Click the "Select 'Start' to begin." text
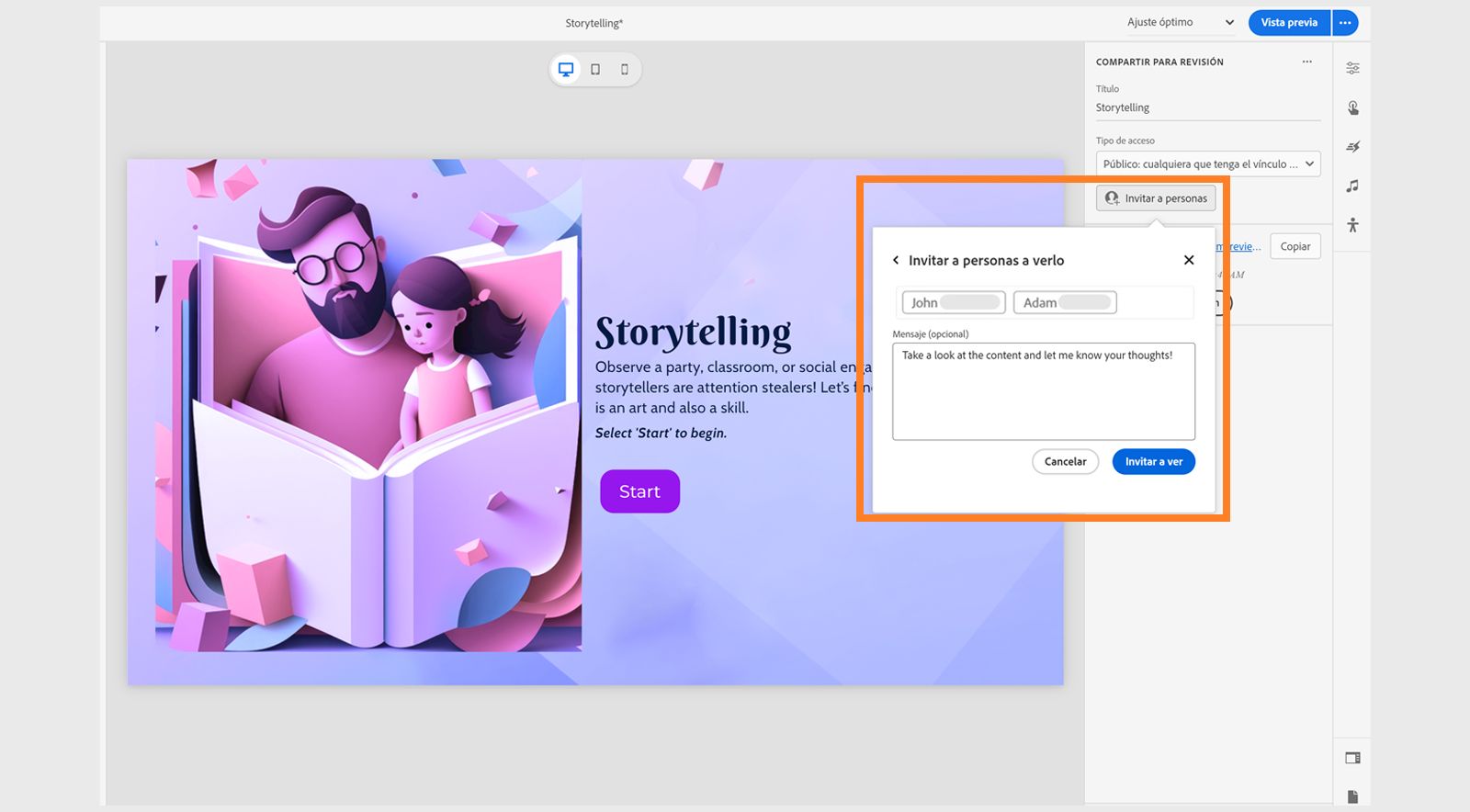Image resolution: width=1470 pixels, height=812 pixels. (x=661, y=433)
